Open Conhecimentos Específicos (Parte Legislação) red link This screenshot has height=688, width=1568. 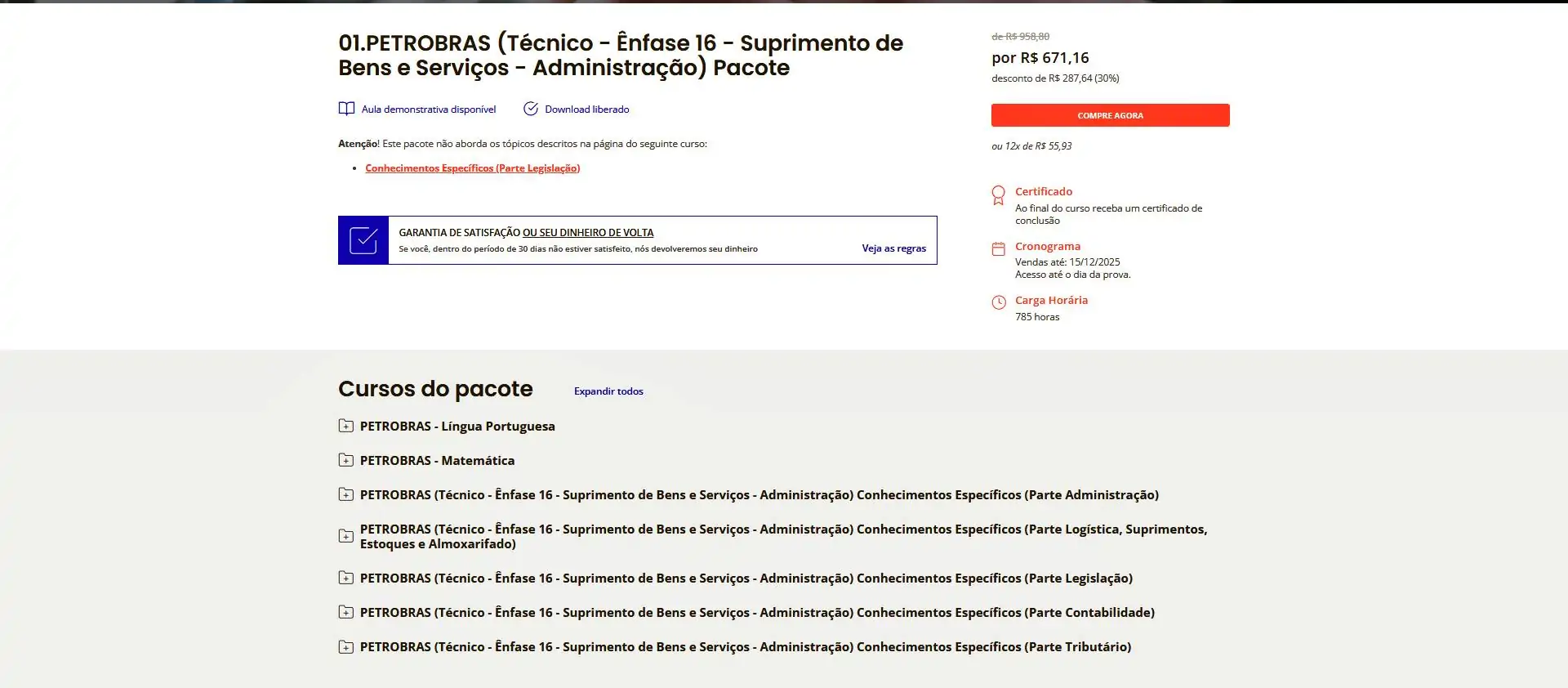472,168
